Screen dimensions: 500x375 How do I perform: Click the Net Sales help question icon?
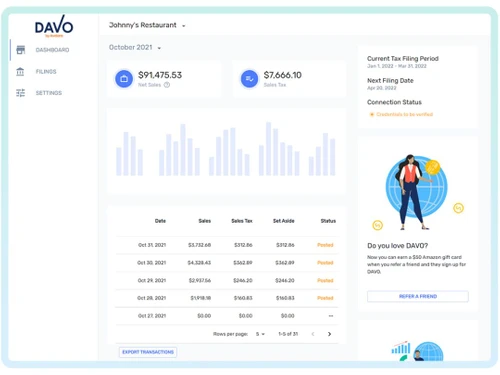[x=167, y=85]
